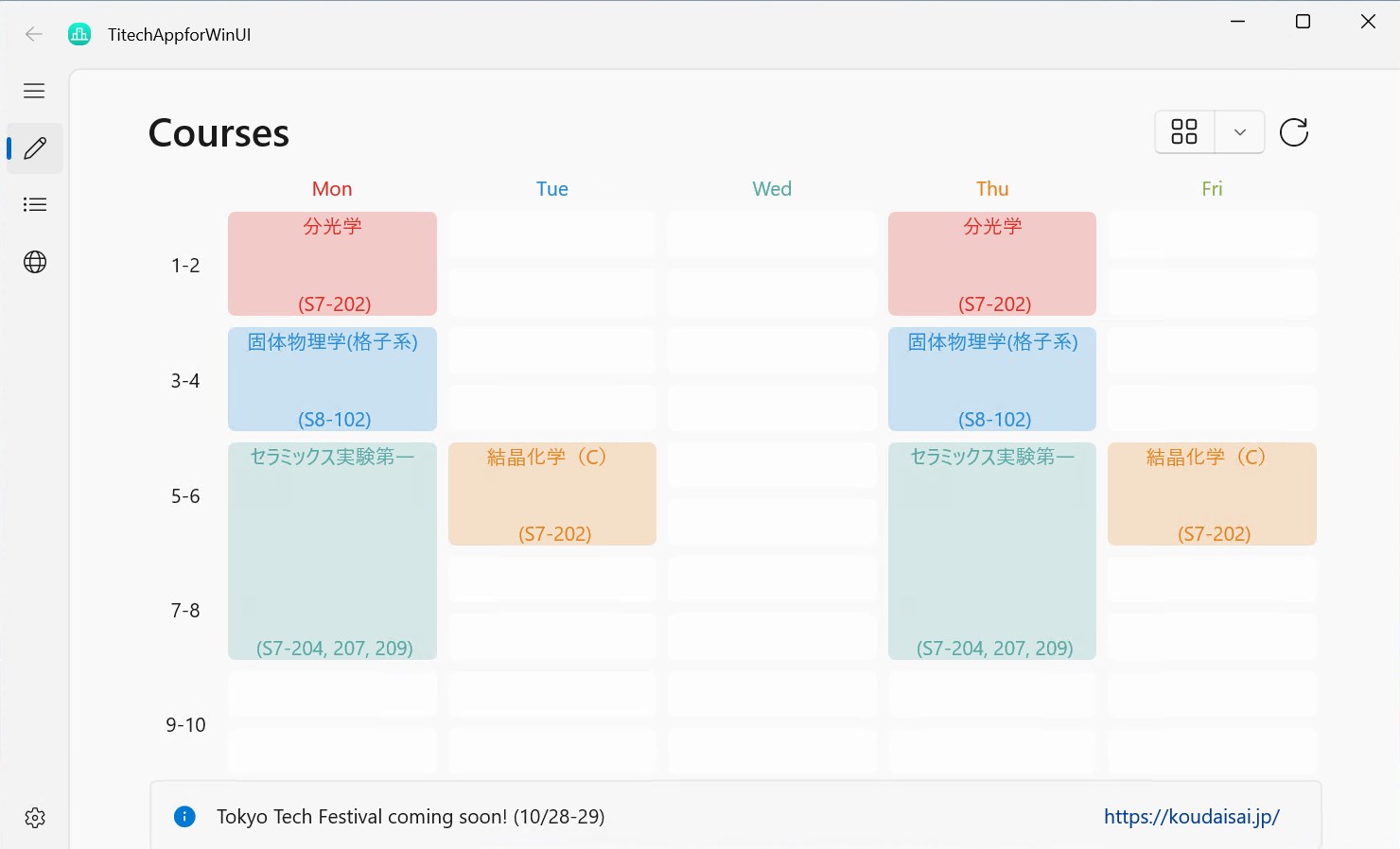
Task: Click the TitechAppforWinUI app logo icon
Action: click(79, 35)
